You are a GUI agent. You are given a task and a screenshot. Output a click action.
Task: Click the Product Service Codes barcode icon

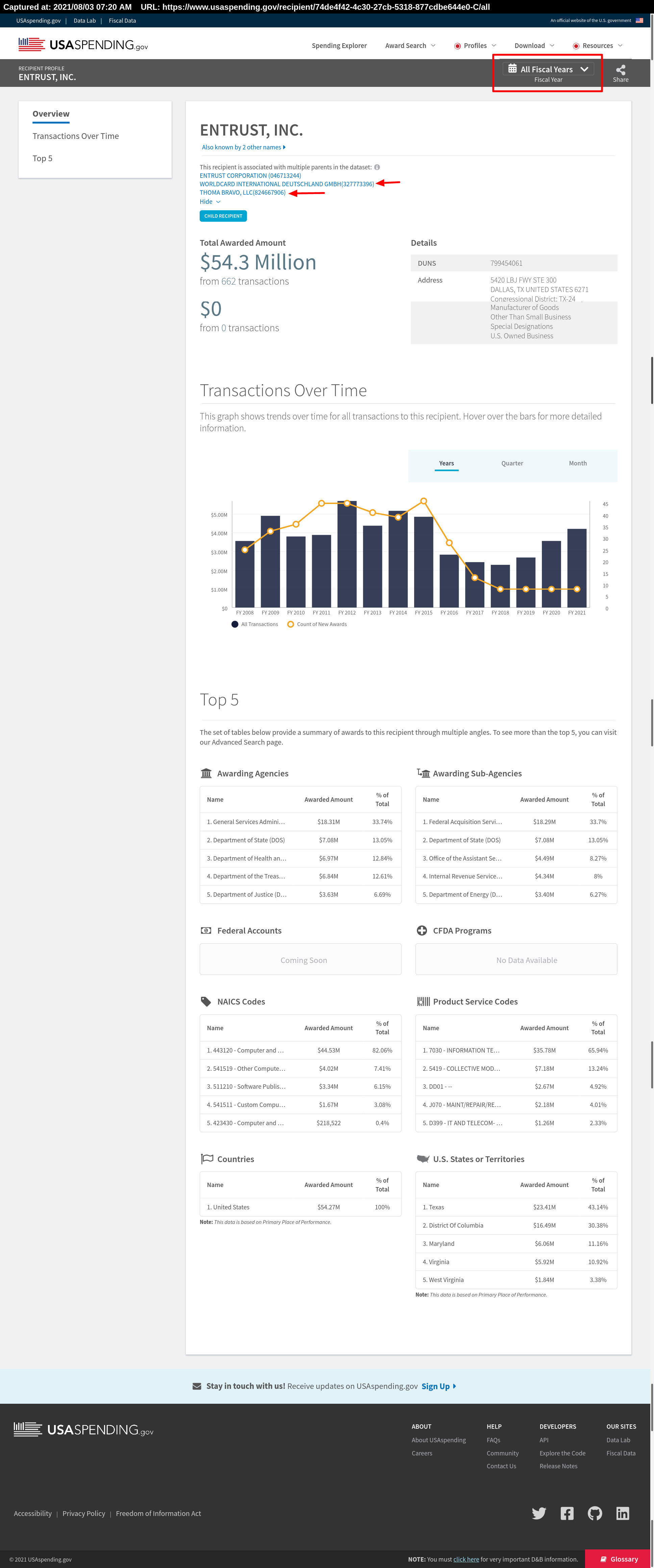tap(423, 1001)
